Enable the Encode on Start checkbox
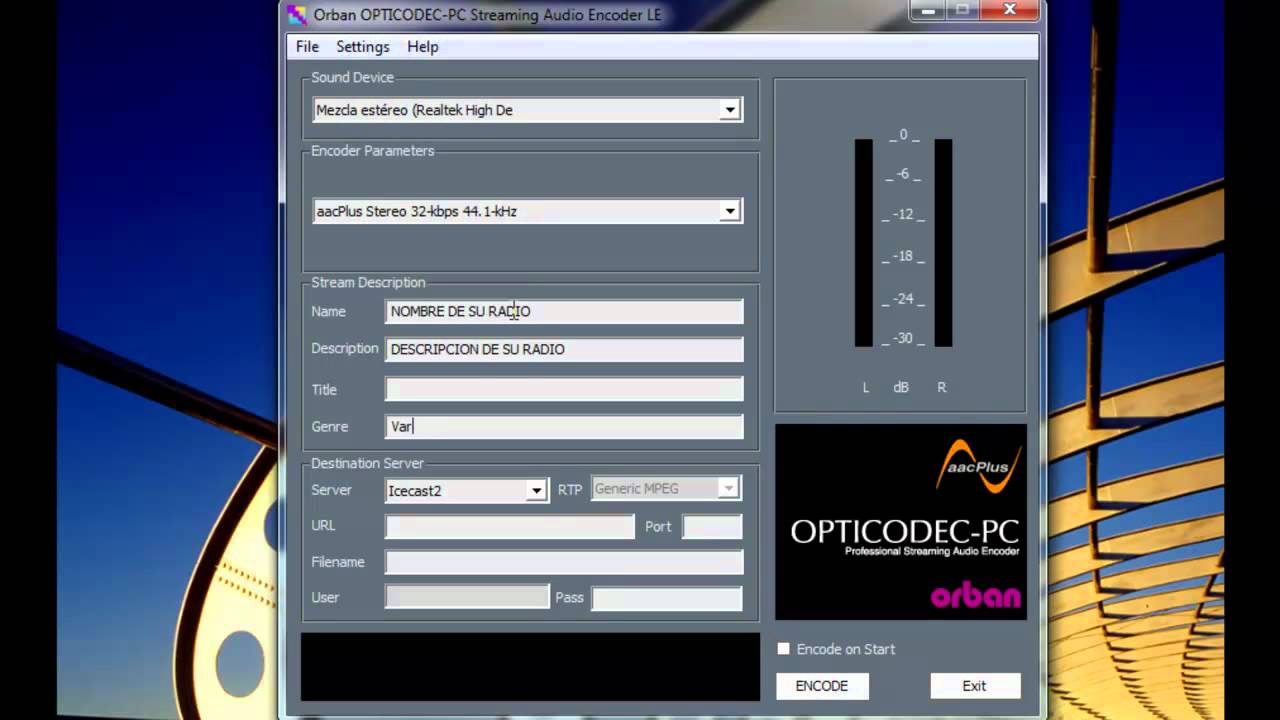1280x720 pixels. click(x=784, y=649)
